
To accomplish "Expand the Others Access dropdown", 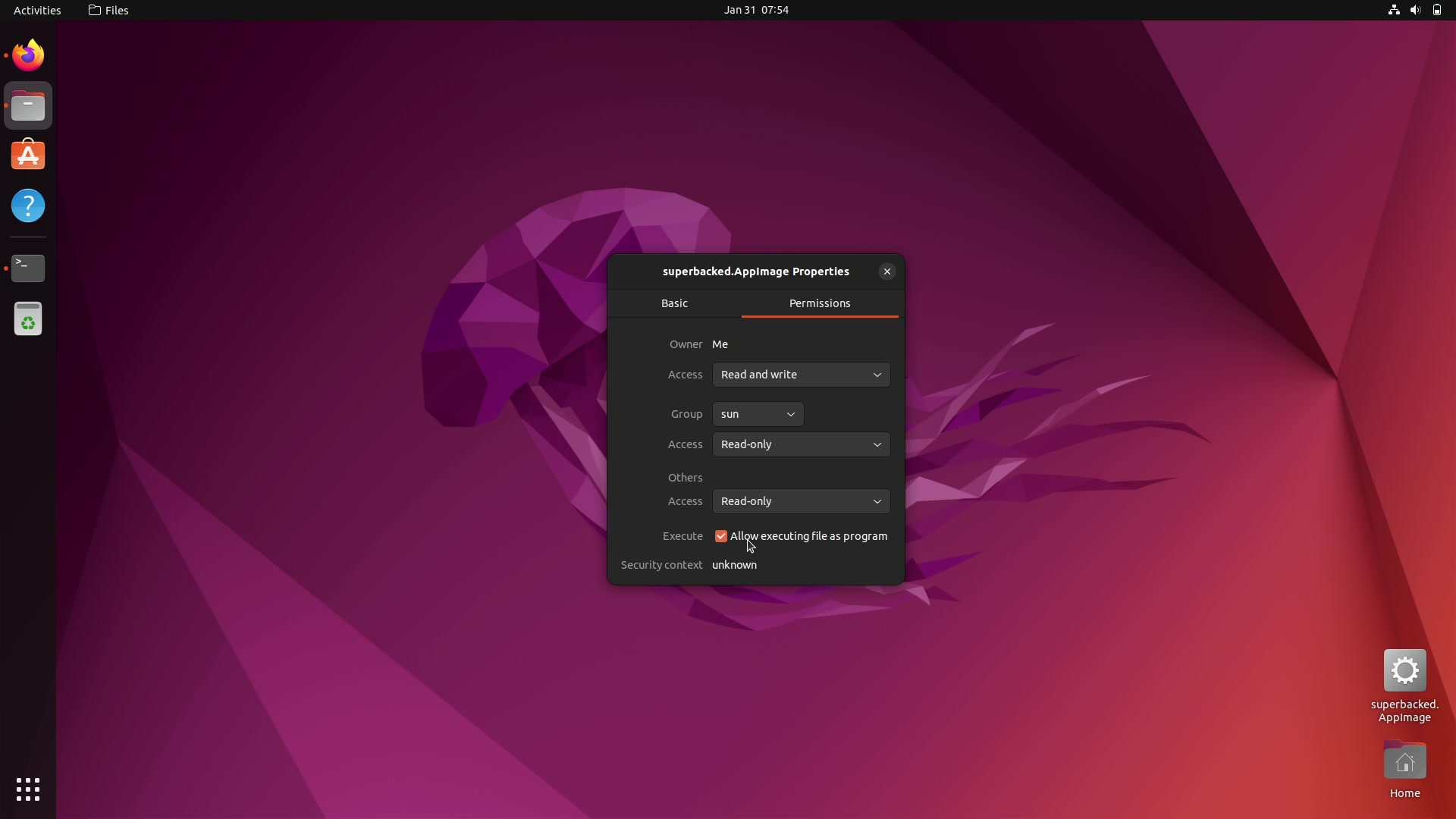I will 800,501.
